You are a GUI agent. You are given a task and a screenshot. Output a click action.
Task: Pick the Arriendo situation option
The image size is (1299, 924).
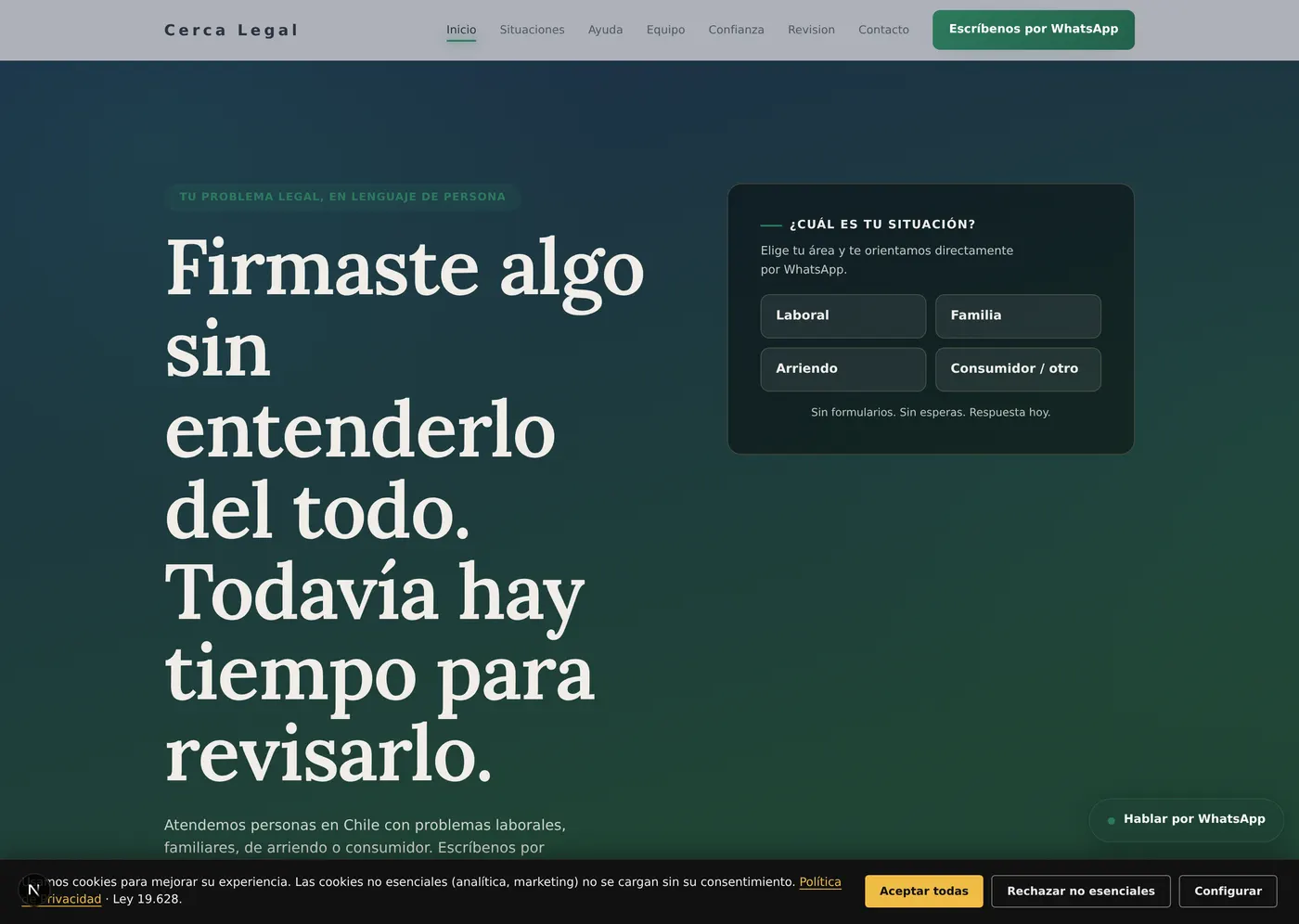(843, 369)
